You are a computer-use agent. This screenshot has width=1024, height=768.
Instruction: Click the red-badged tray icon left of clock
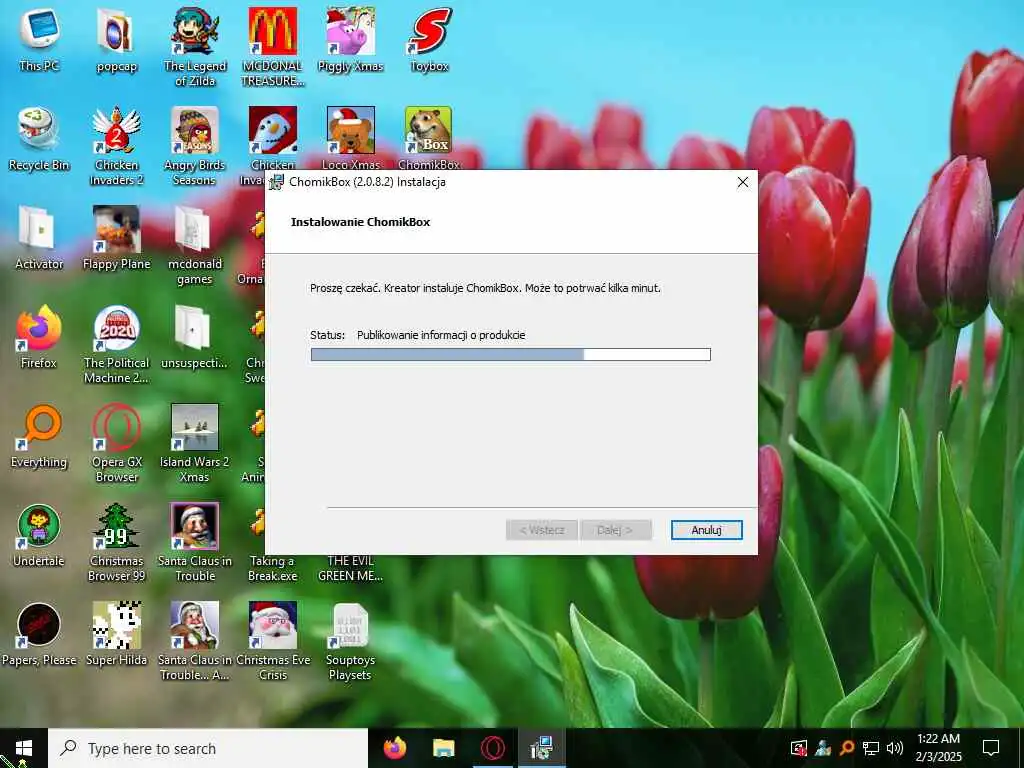click(x=798, y=748)
